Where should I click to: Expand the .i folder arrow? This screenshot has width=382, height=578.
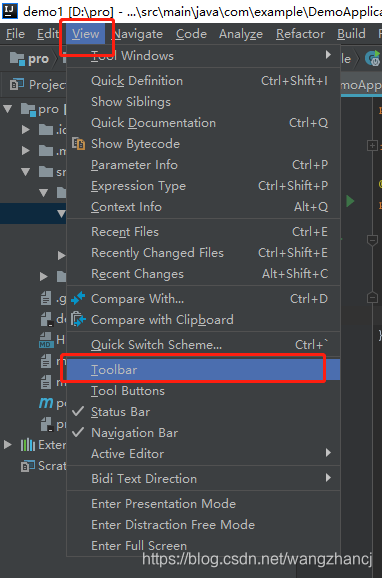pos(26,130)
